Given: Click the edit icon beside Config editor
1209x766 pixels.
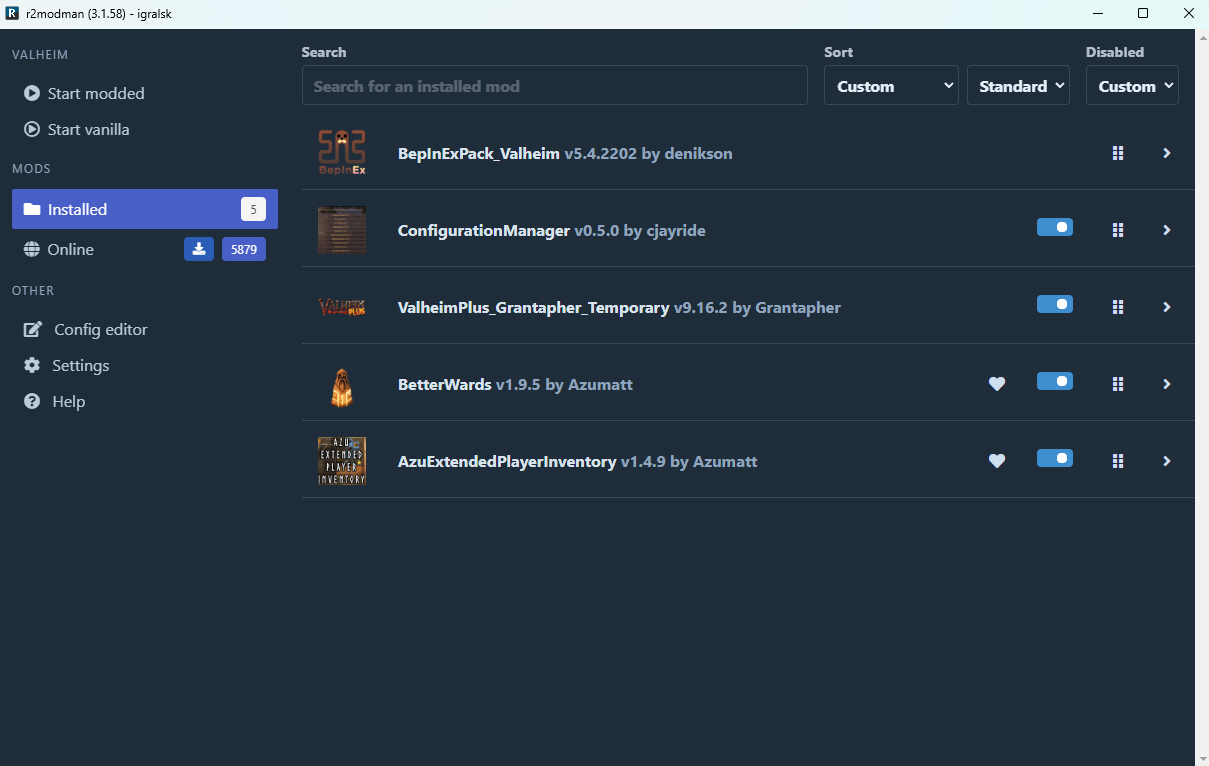Looking at the screenshot, I should click(x=33, y=329).
